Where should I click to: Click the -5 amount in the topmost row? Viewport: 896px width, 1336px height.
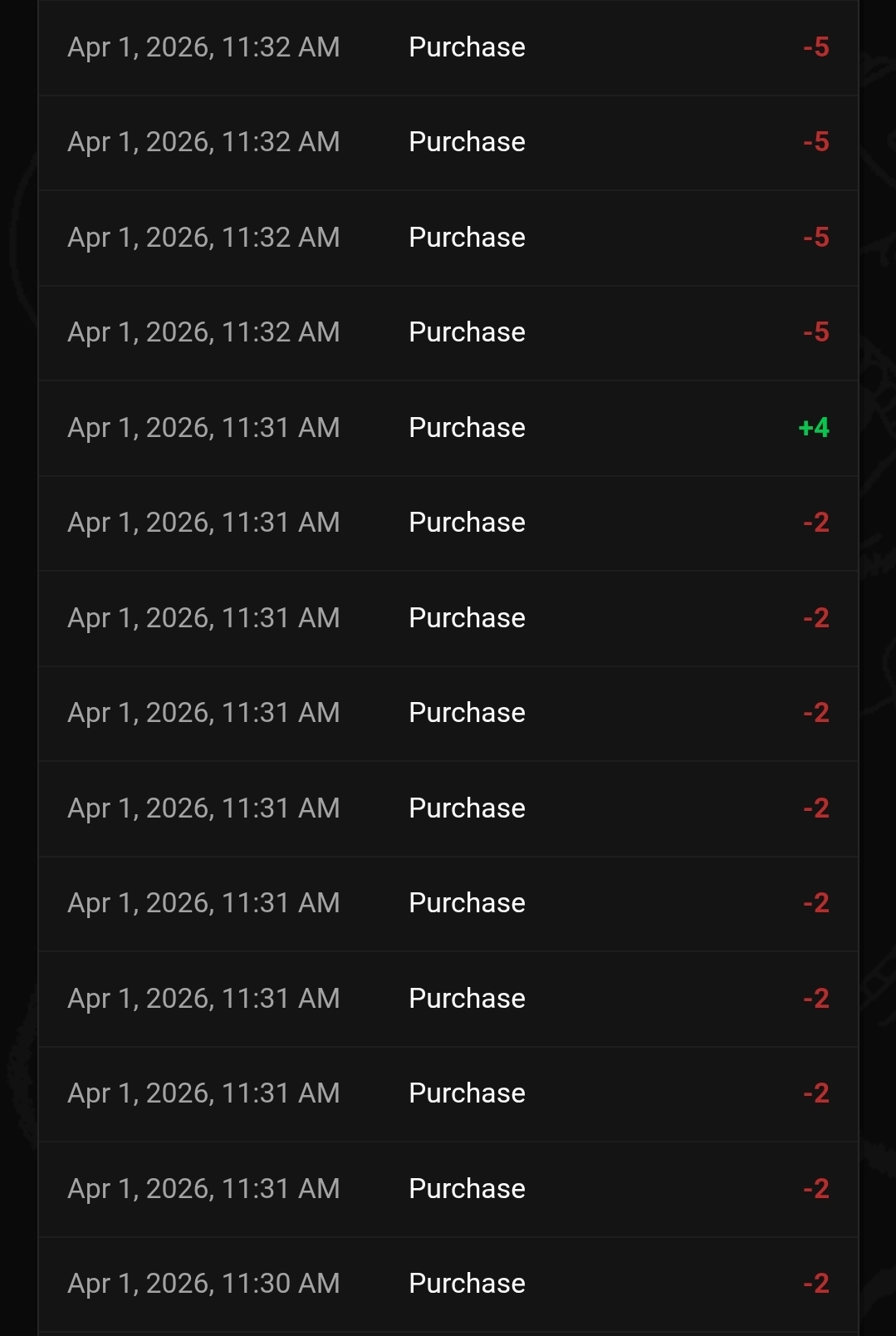816,47
